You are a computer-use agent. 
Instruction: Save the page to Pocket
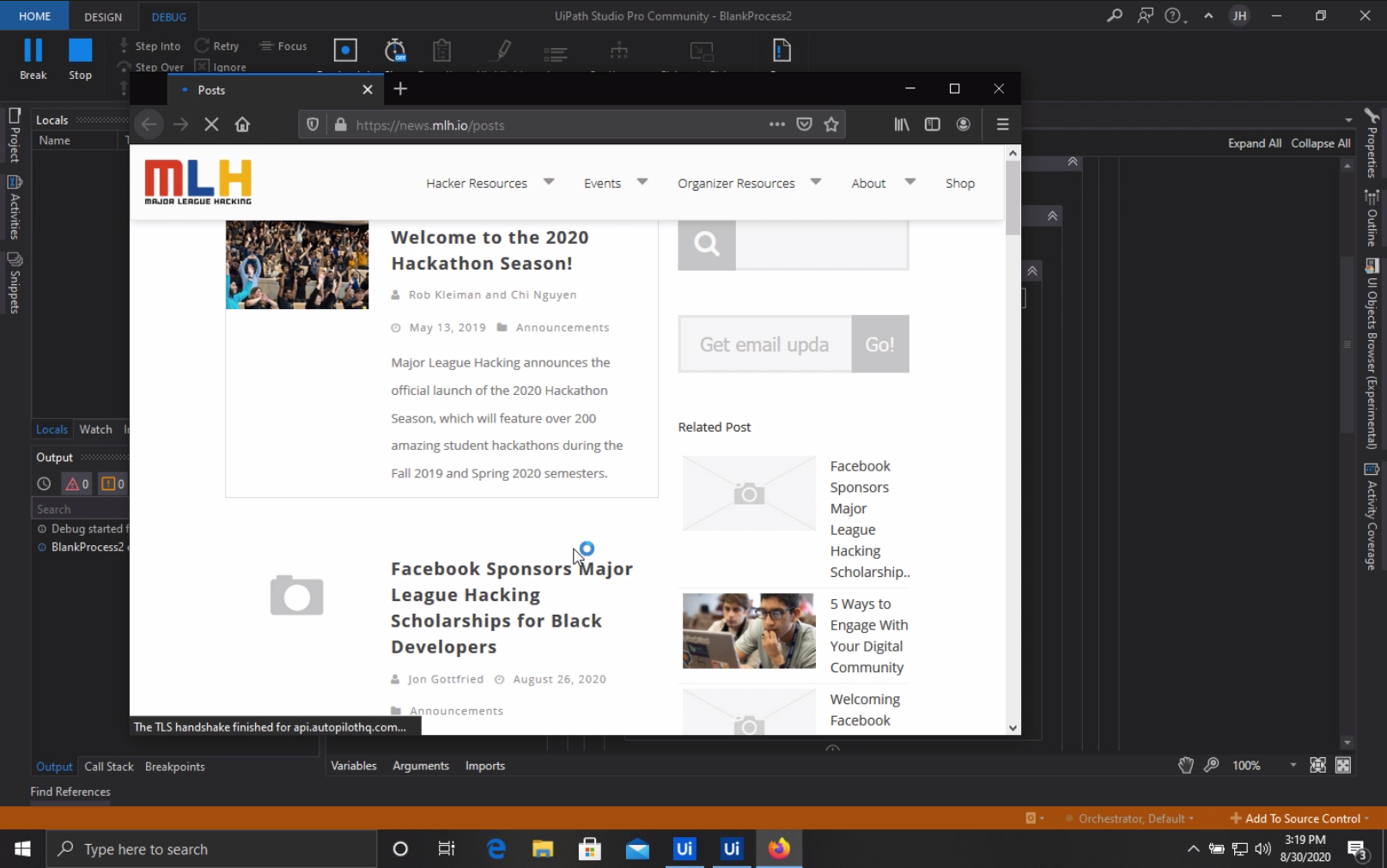[804, 124]
